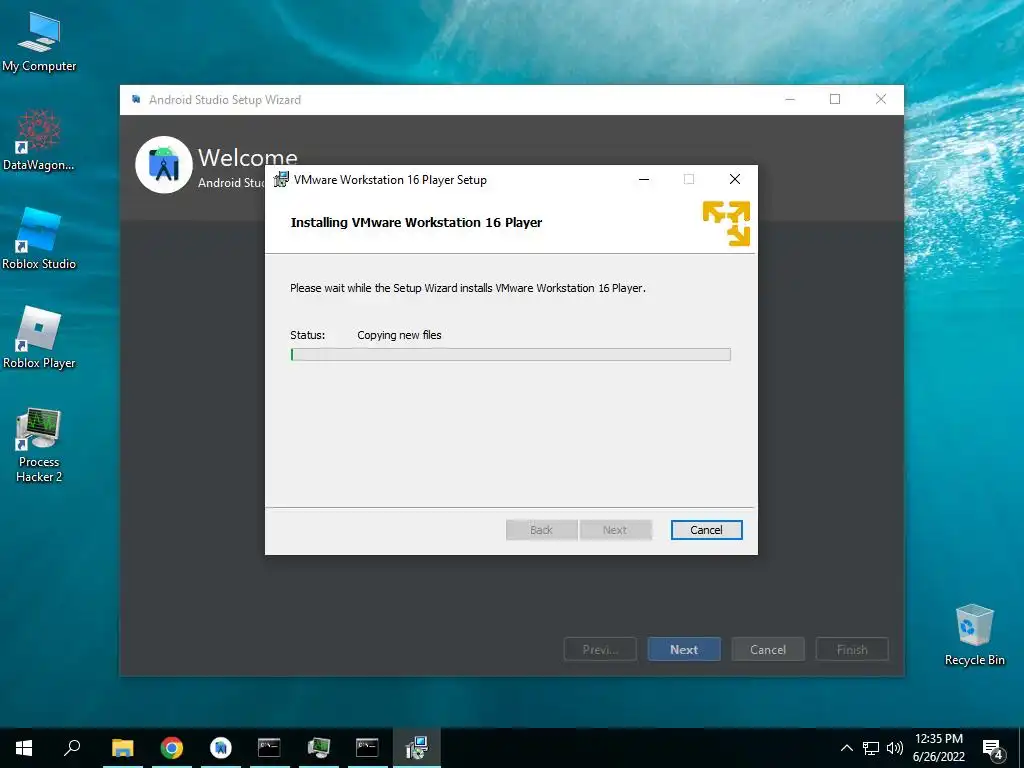Close the VMware Setup window
The image size is (1024, 768).
coord(735,180)
